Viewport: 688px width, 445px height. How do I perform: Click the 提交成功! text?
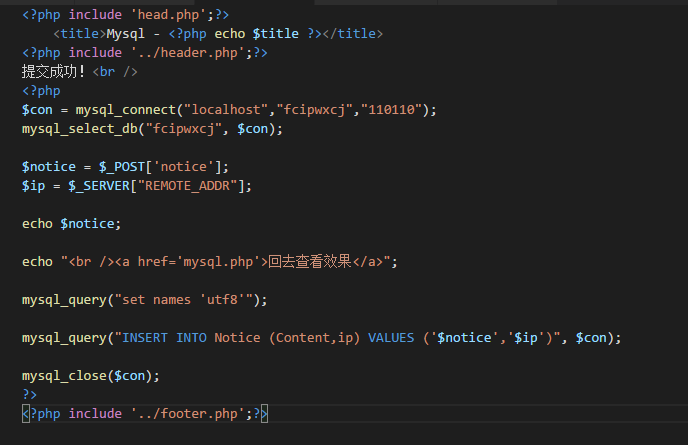53,72
